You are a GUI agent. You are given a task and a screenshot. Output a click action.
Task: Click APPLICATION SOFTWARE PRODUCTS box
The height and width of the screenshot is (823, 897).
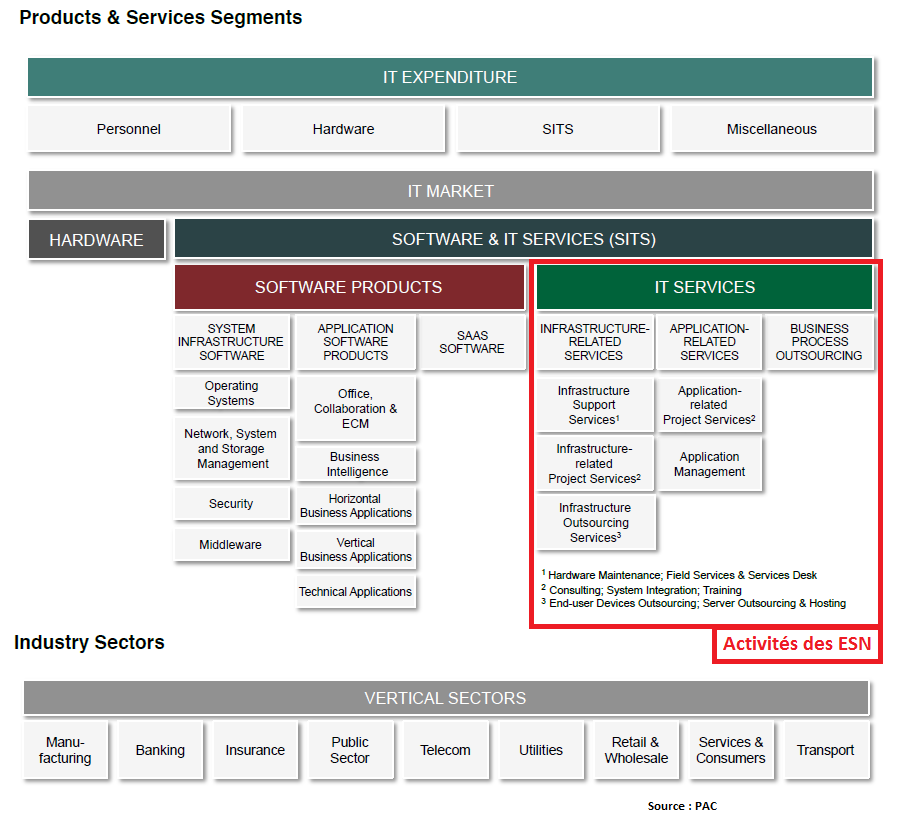point(356,342)
